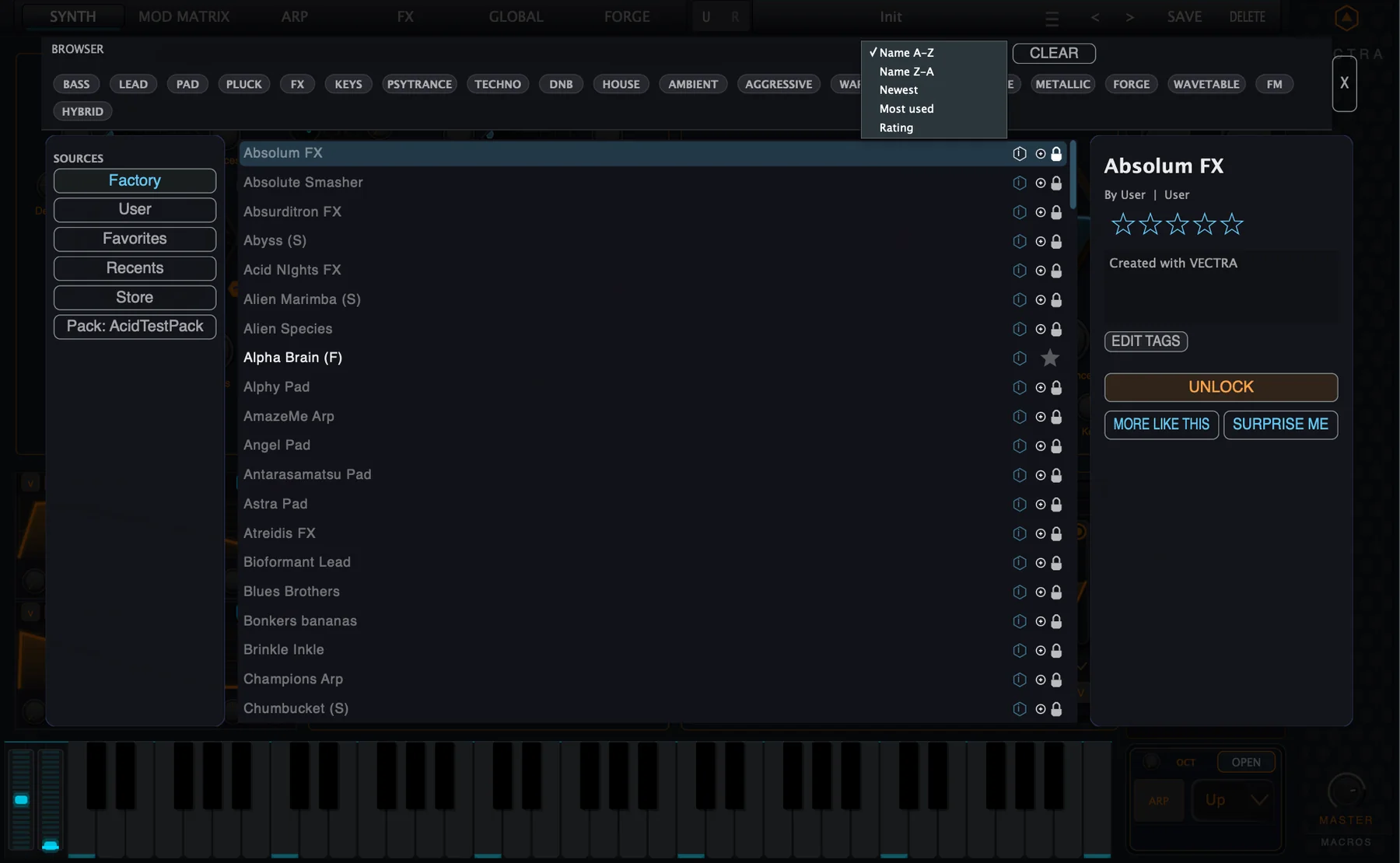Click MORE LIKE THIS button
1400x863 pixels.
(1161, 425)
